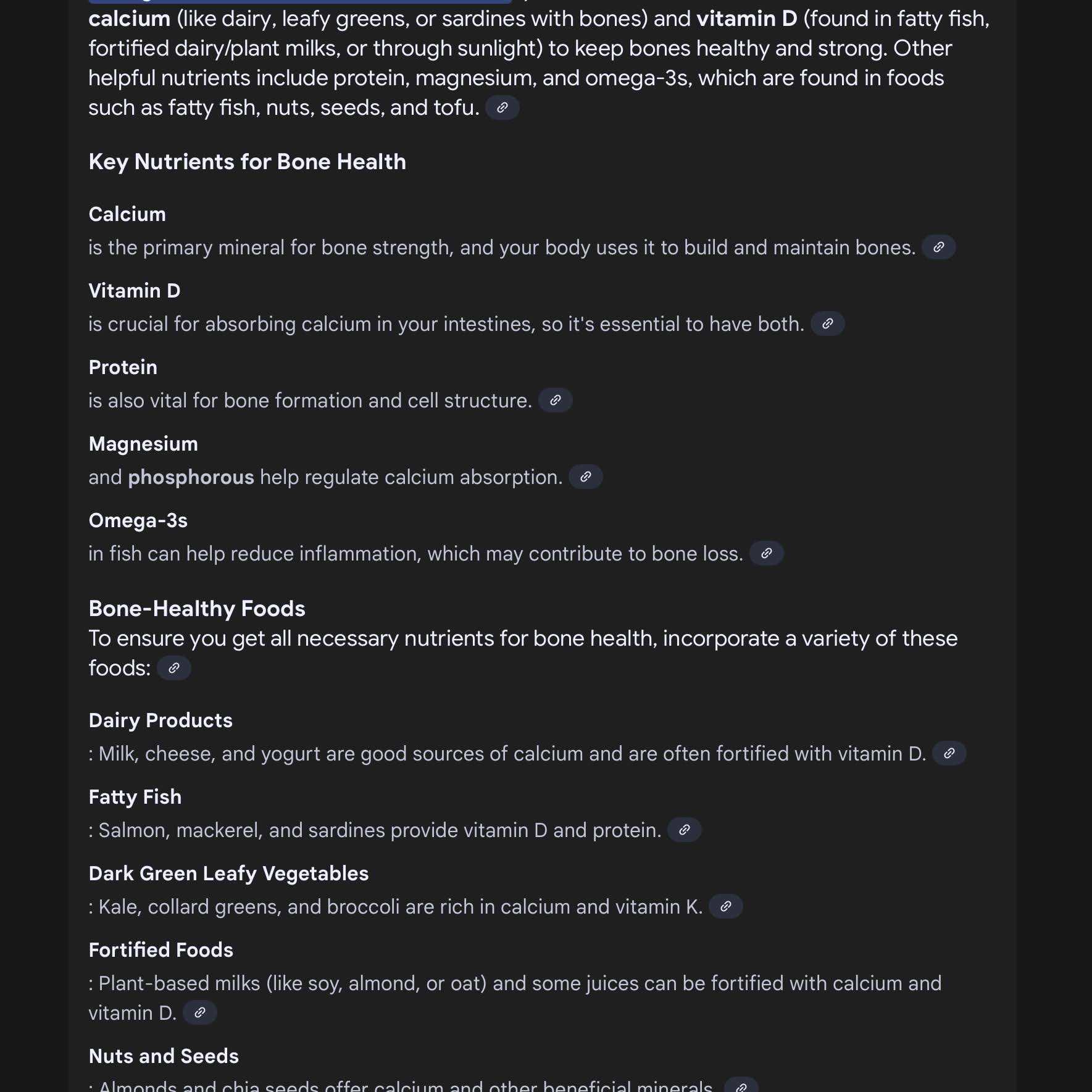
Task: Open source link for Magnesium and phosphorous
Action: point(585,477)
